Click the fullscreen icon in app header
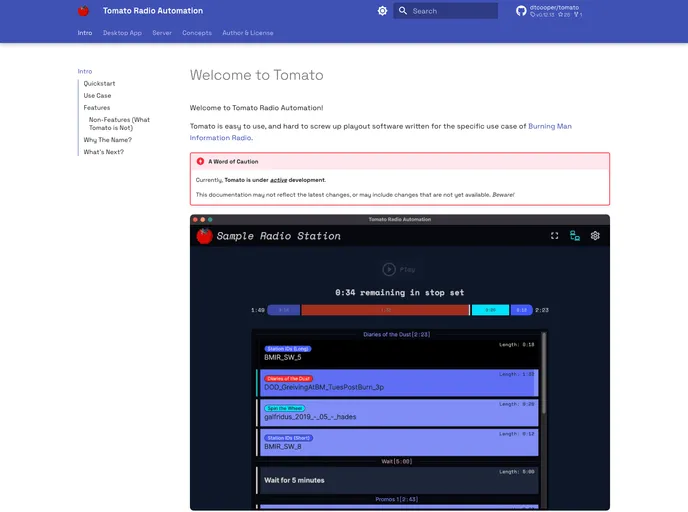688x512 pixels. [555, 236]
